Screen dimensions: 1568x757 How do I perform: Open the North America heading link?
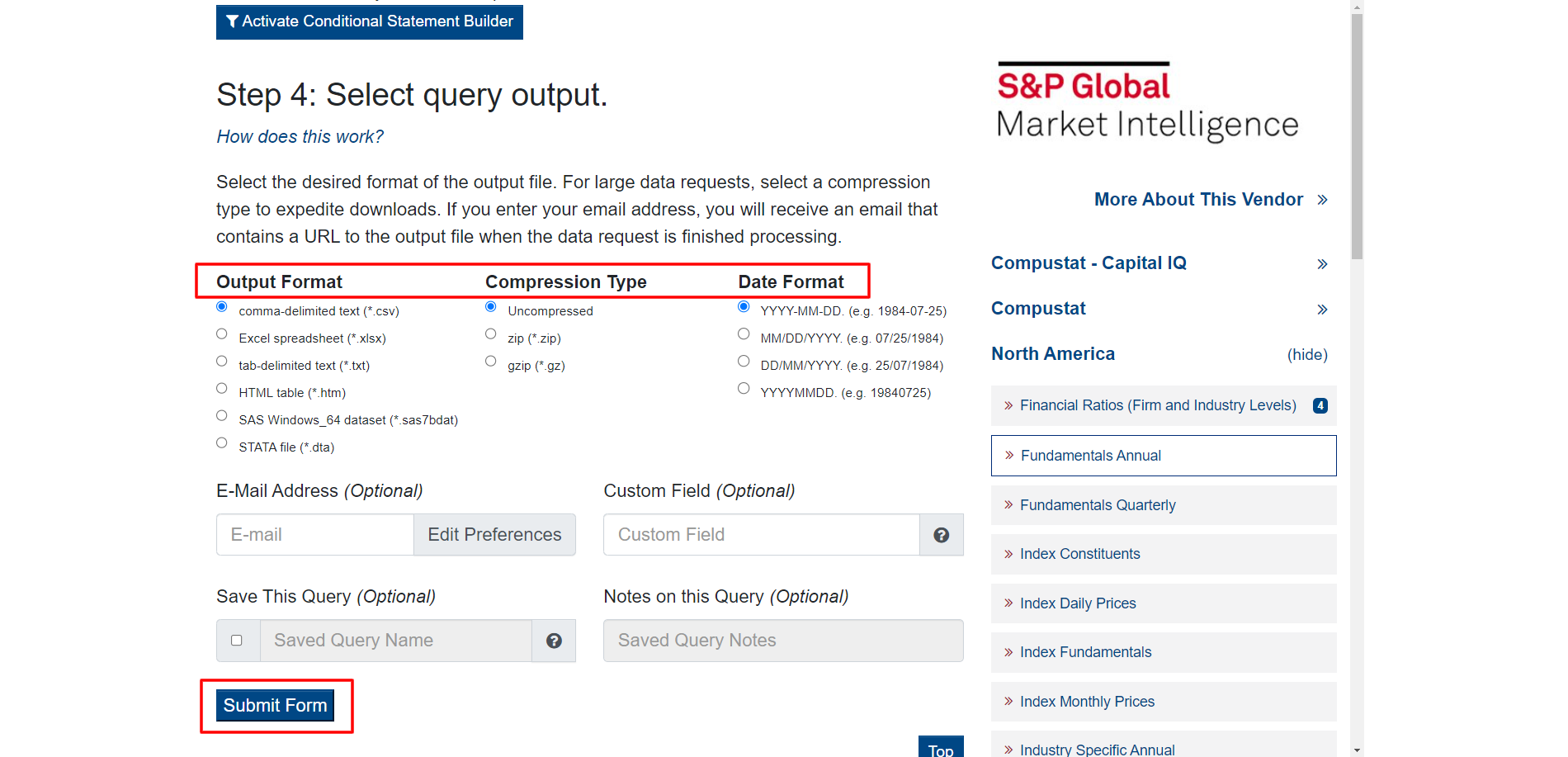(x=1053, y=354)
